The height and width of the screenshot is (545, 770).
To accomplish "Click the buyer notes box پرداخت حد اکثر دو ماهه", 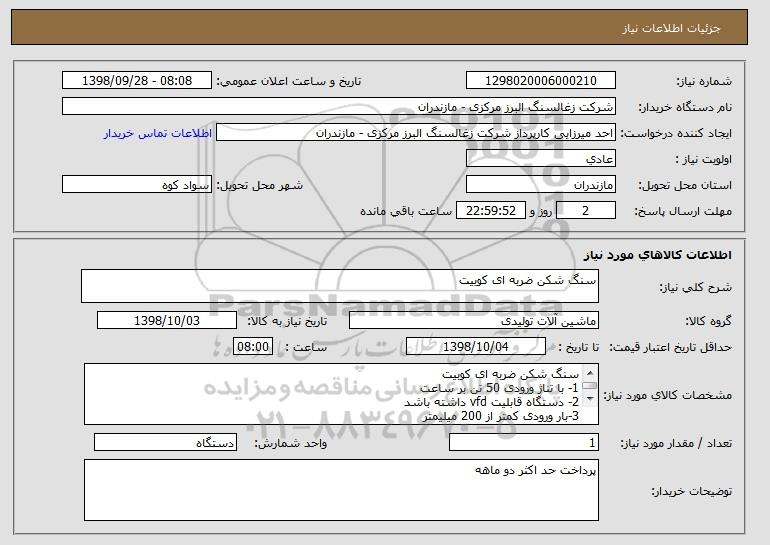I will [341, 490].
